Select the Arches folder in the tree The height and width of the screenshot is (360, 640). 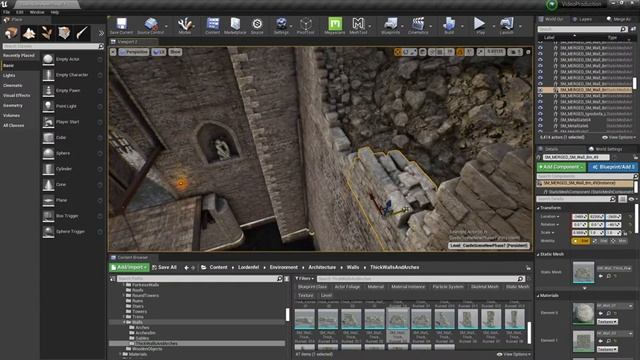pos(142,328)
